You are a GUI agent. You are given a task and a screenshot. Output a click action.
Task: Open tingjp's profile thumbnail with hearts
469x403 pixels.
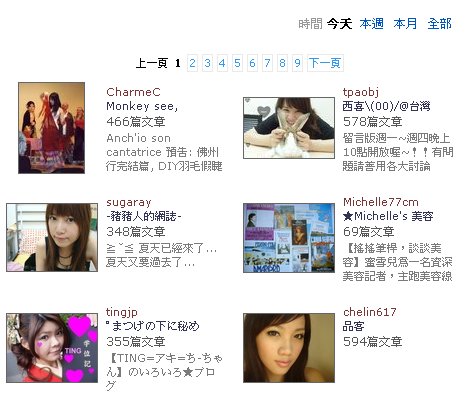click(x=52, y=348)
